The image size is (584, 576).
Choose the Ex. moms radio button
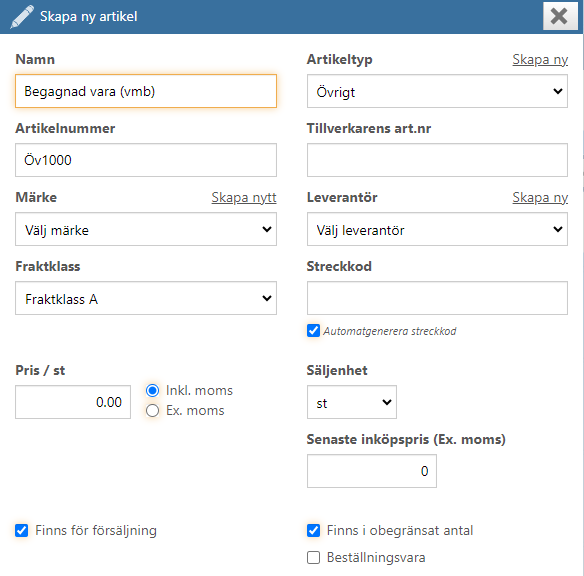click(152, 411)
